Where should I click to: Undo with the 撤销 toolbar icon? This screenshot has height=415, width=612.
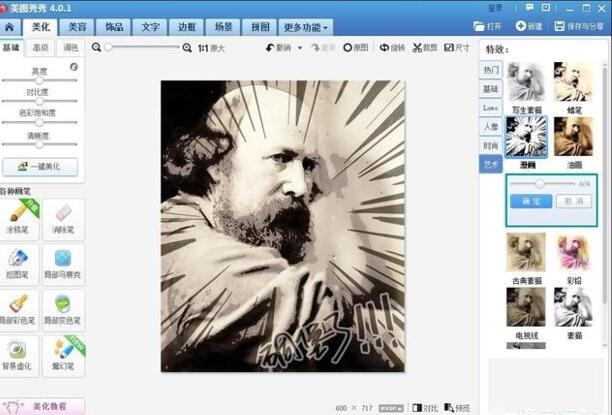[x=279, y=48]
